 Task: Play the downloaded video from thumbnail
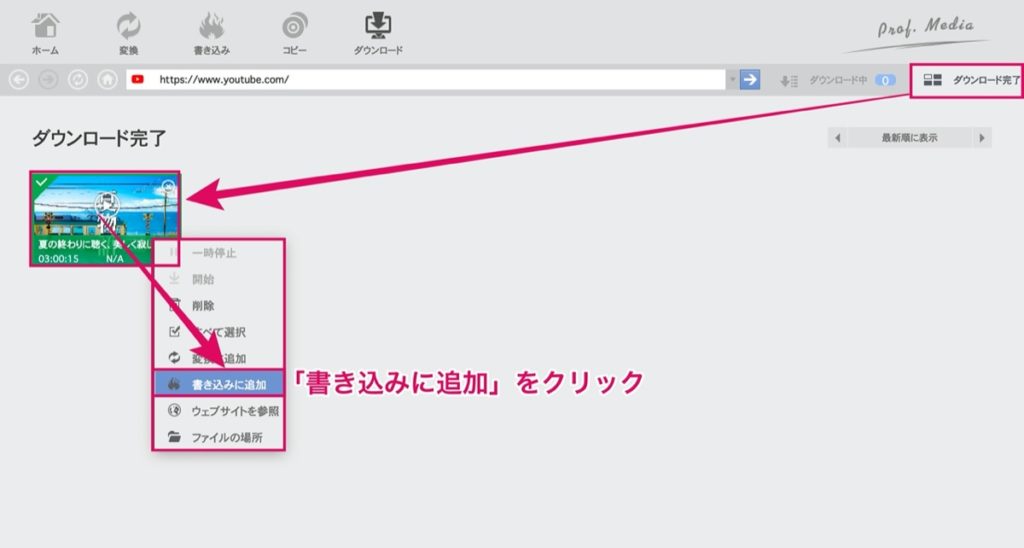tap(106, 204)
